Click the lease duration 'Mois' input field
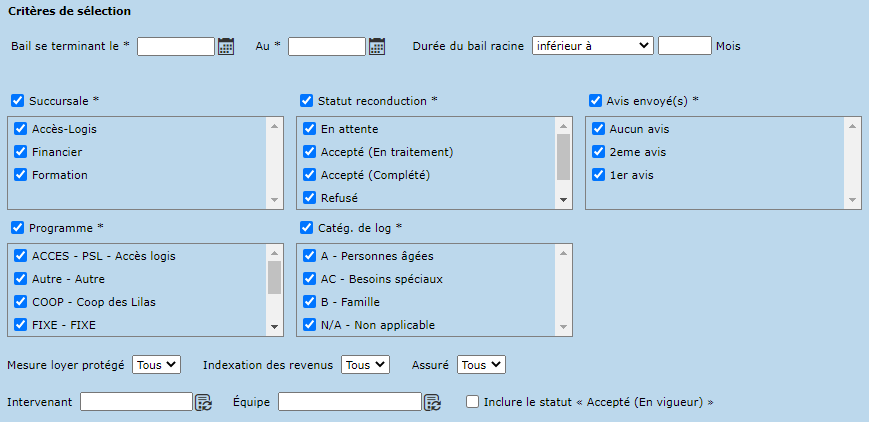The width and height of the screenshot is (869, 422). (684, 45)
